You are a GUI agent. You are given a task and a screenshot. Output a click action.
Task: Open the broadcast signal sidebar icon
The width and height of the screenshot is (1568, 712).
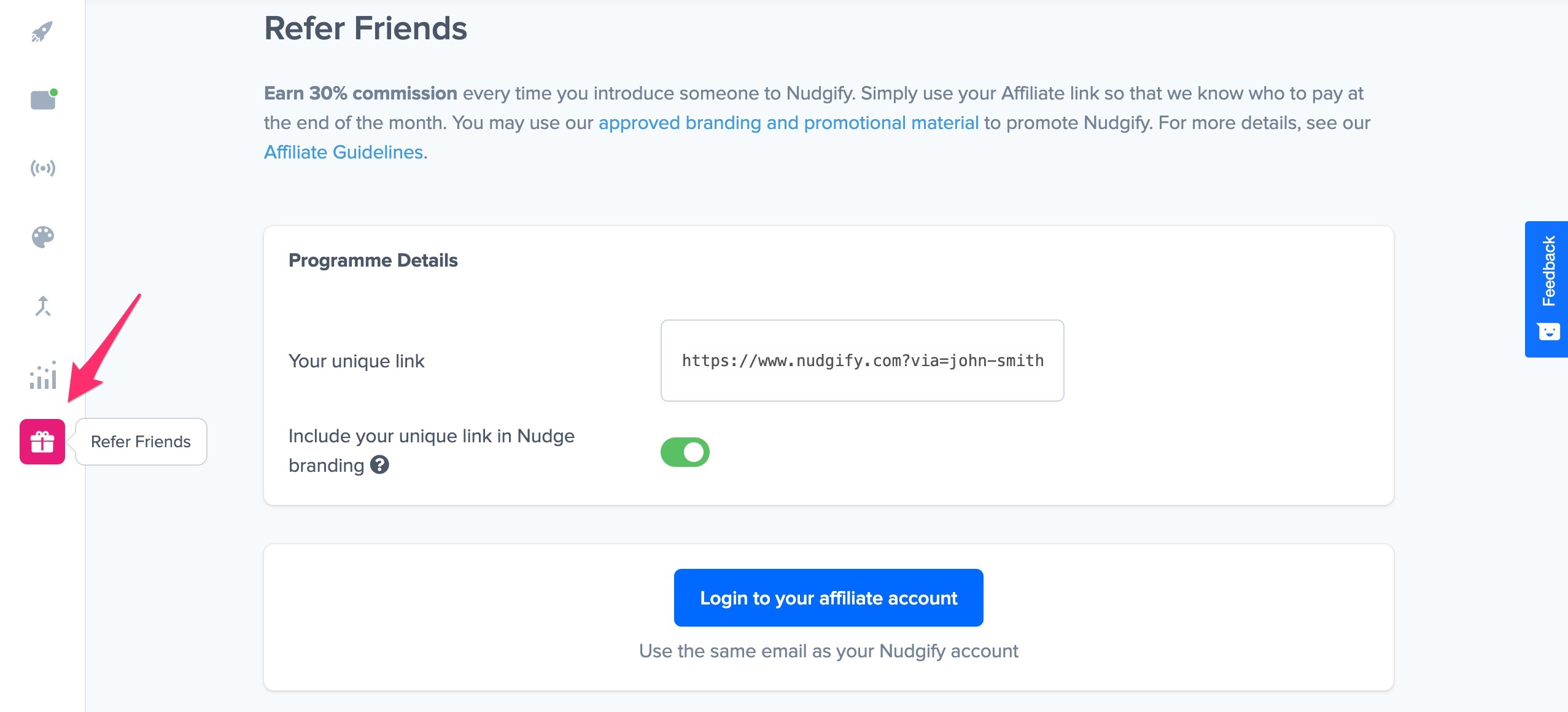[42, 168]
